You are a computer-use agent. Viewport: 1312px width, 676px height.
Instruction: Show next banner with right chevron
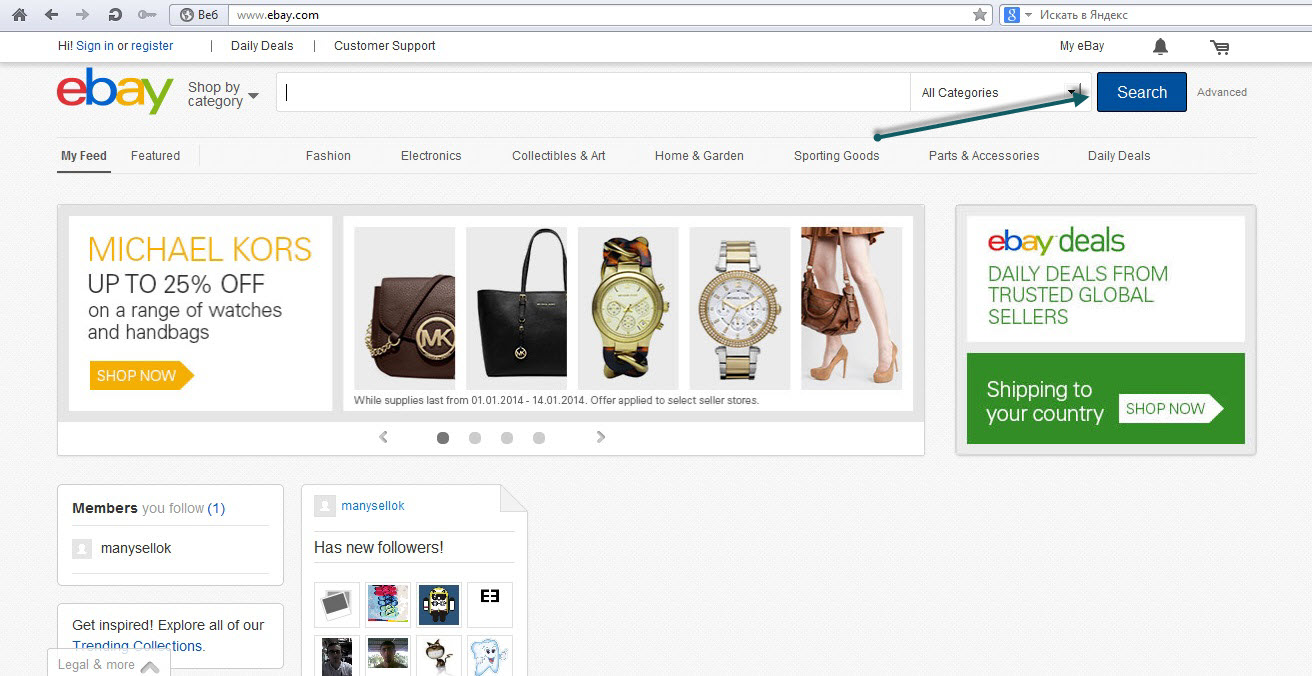tap(601, 437)
